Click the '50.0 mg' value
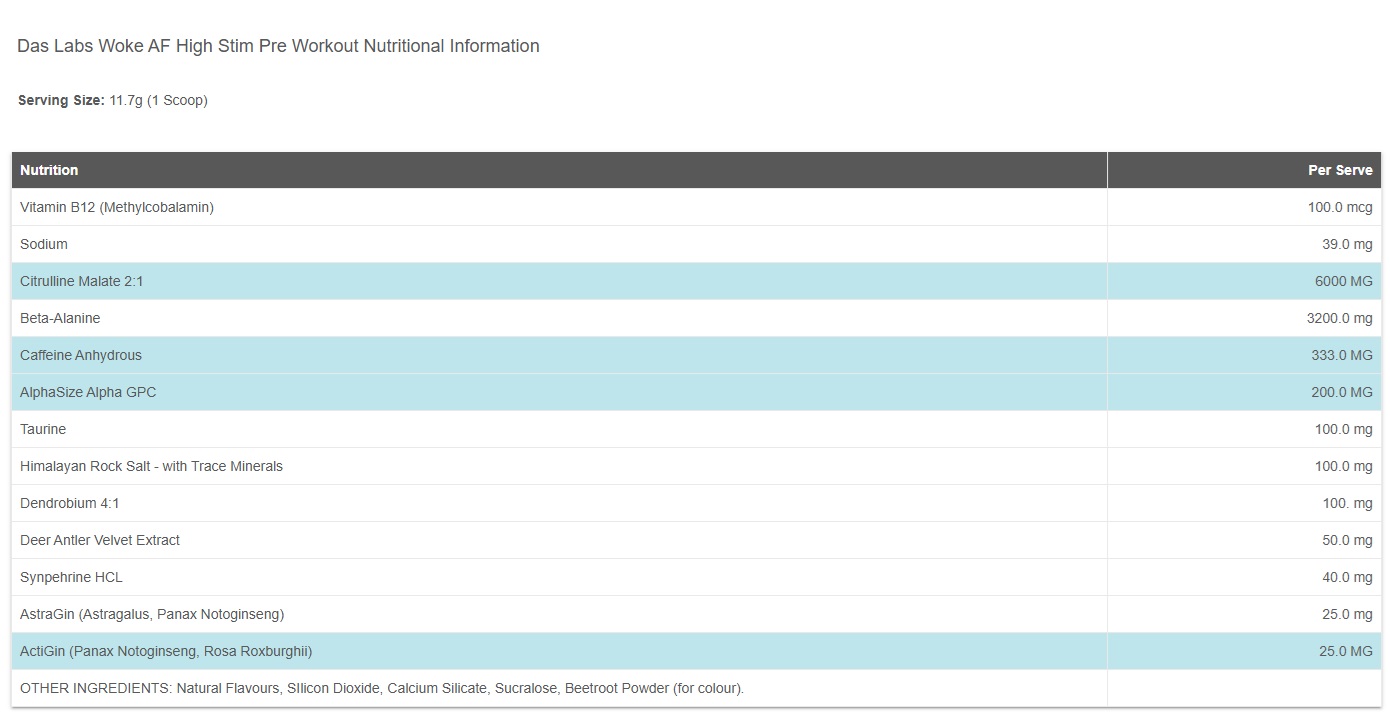Viewport: 1390px width, 715px height. tap(1347, 540)
